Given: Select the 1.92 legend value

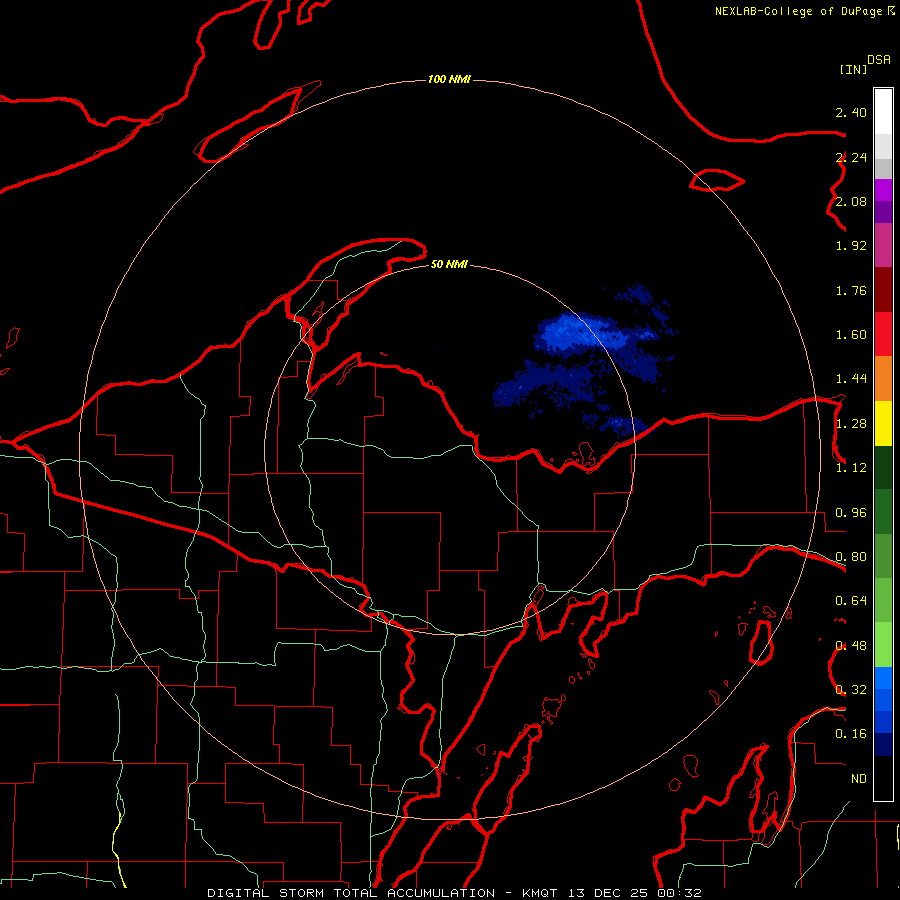Looking at the screenshot, I should click(851, 246).
